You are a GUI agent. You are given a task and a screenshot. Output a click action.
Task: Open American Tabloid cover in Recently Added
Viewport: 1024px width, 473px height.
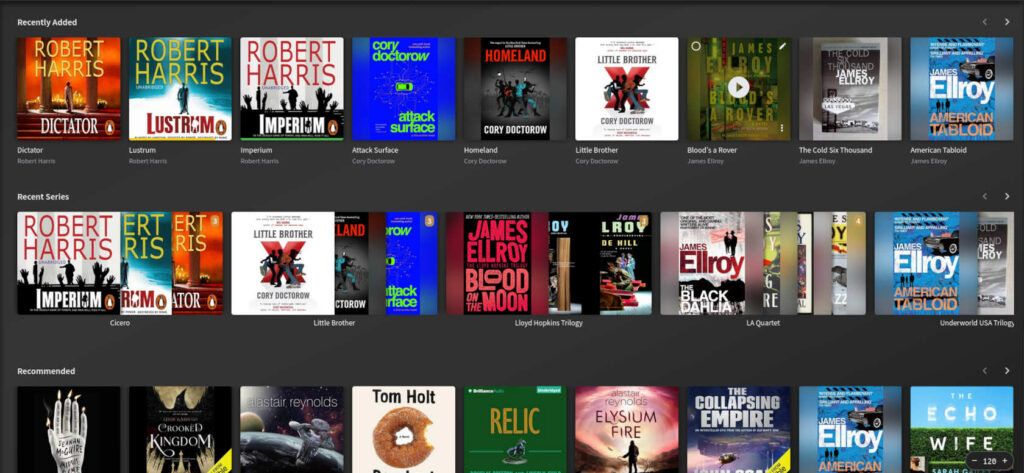[962, 89]
